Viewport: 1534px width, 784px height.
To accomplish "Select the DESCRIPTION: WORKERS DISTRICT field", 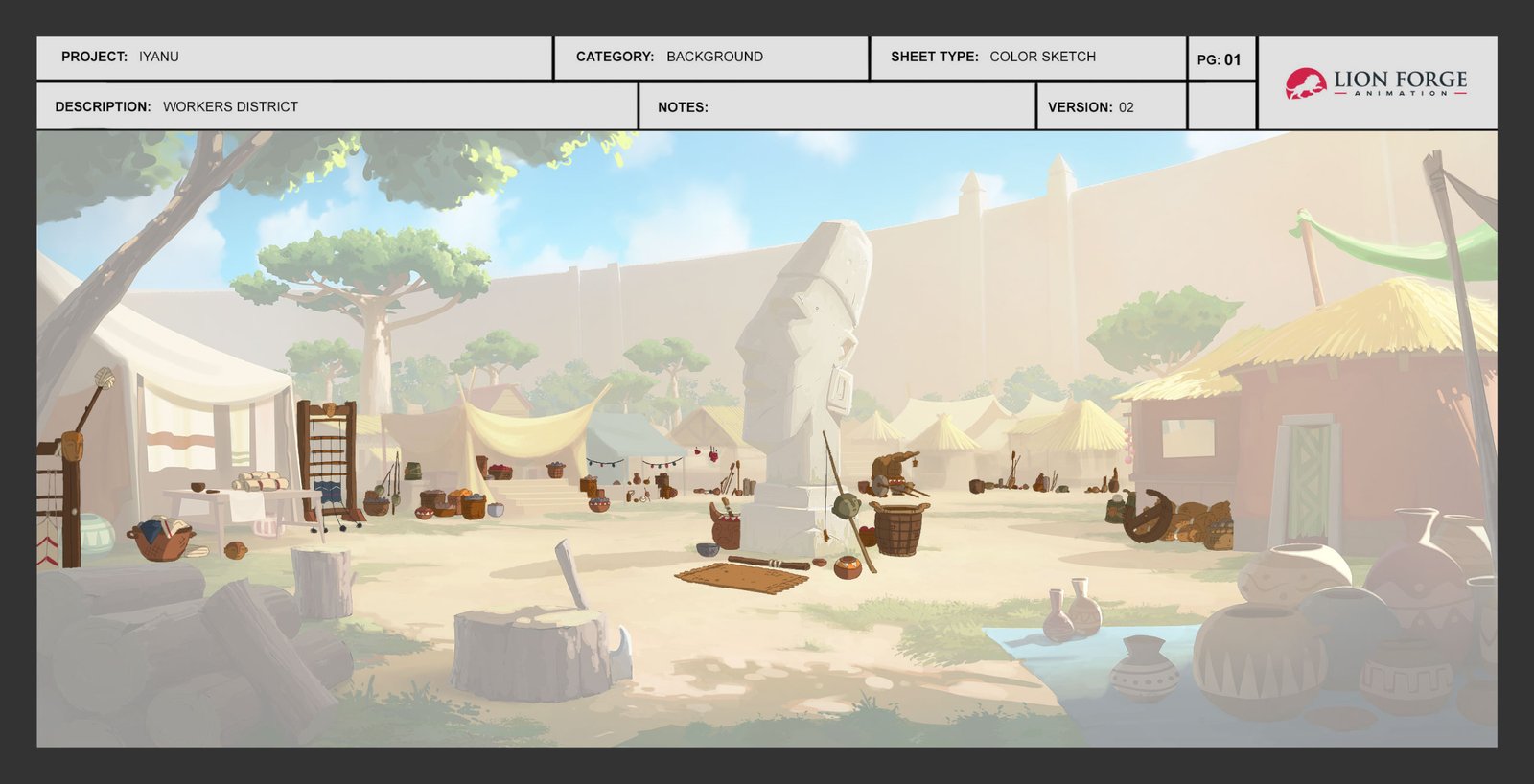I will 337,106.
